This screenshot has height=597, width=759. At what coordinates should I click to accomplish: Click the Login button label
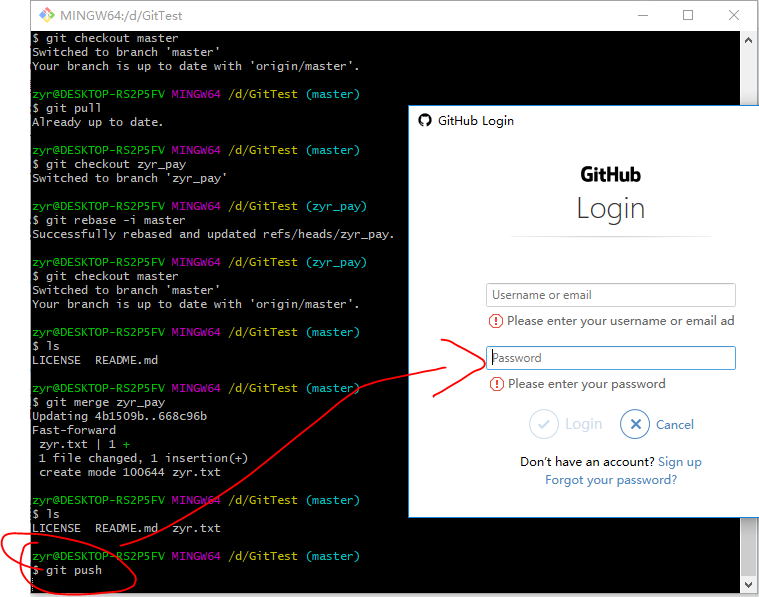(584, 424)
